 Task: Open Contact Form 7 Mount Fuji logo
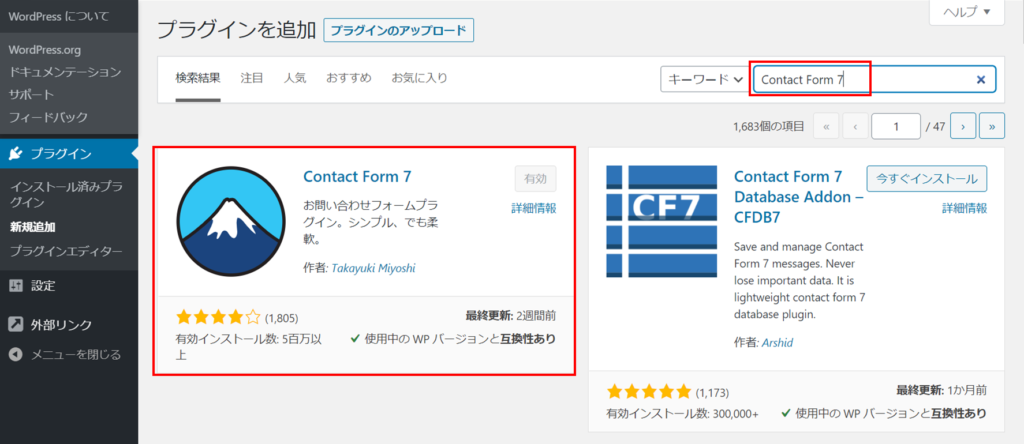point(231,221)
